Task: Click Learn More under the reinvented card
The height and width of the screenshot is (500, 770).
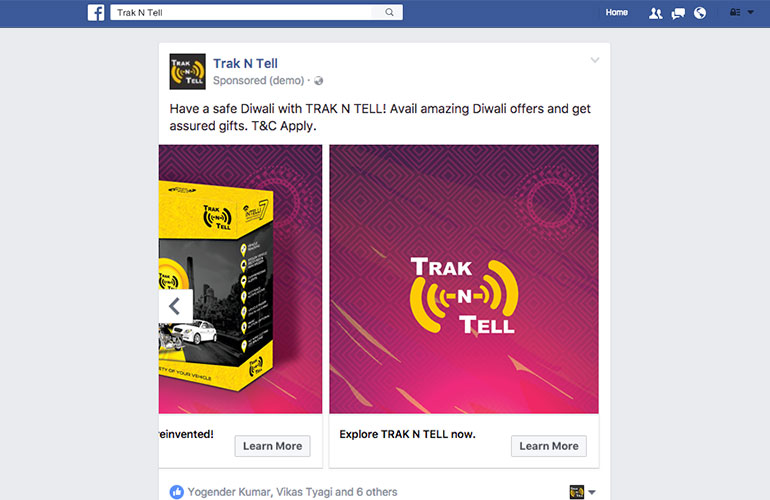Action: [x=272, y=446]
